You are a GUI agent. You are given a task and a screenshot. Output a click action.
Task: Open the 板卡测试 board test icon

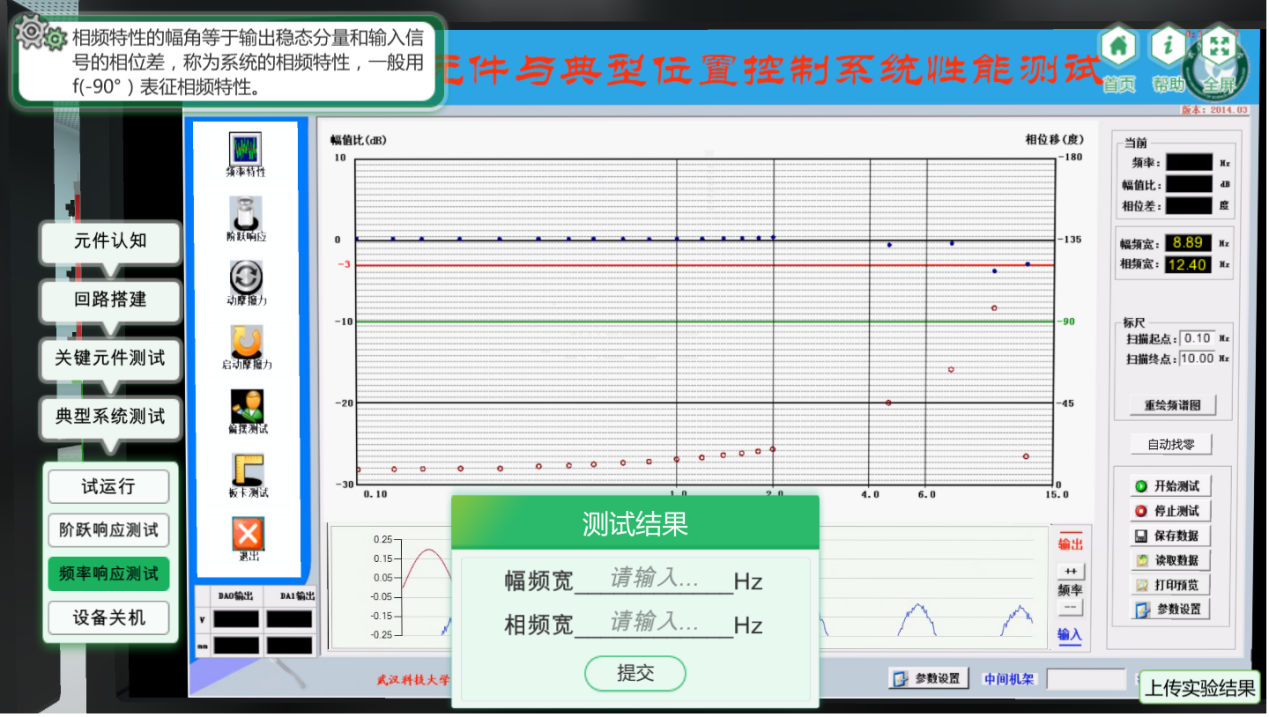[x=246, y=471]
